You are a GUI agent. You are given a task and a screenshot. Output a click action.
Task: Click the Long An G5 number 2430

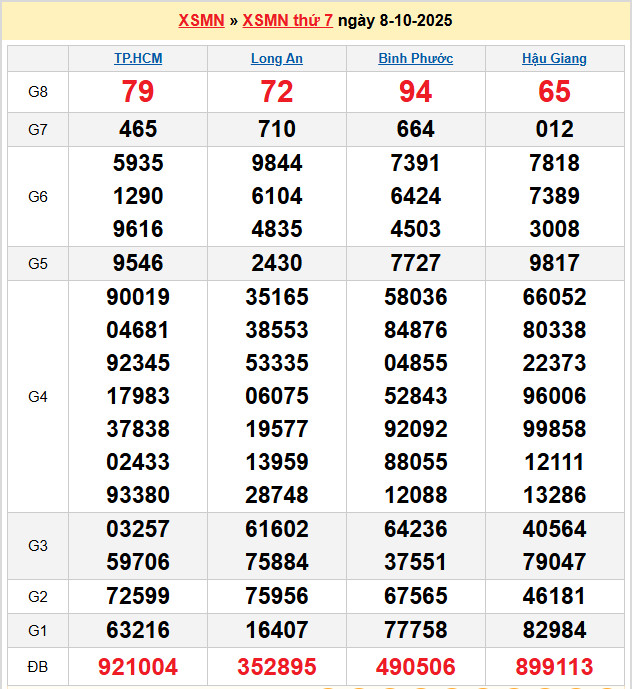click(x=277, y=263)
